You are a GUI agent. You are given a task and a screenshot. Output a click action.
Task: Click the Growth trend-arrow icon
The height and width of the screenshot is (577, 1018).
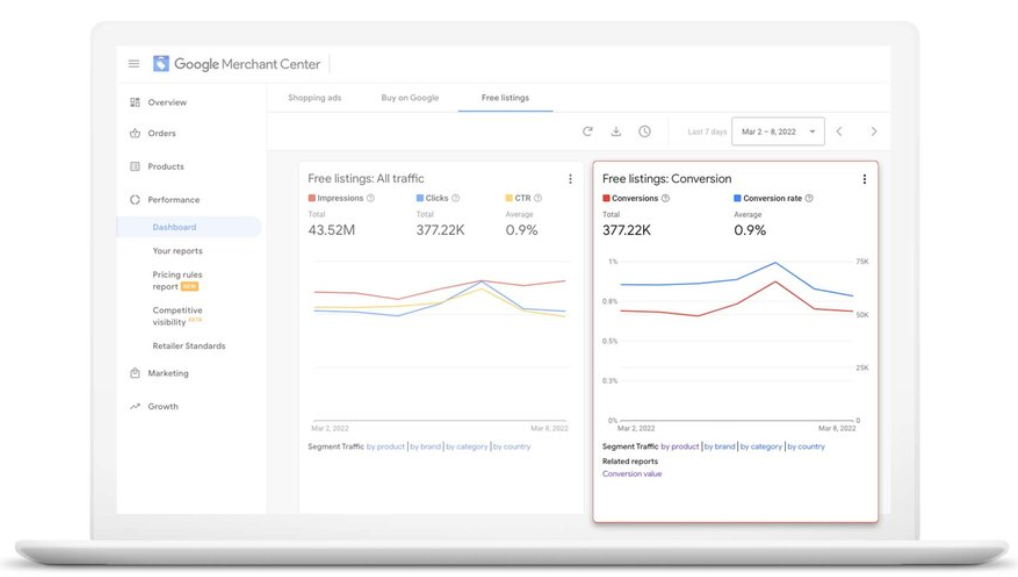[136, 406]
